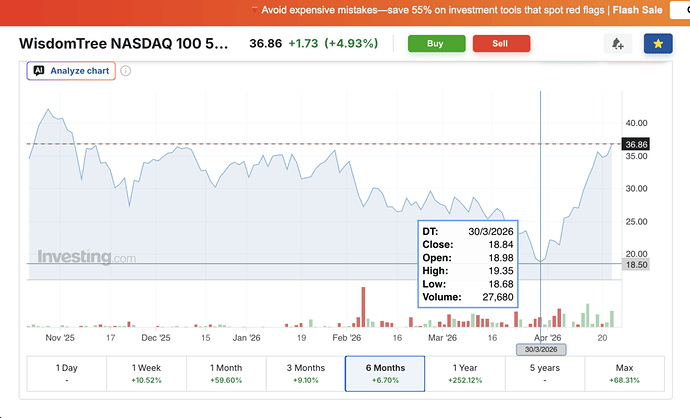The image size is (690, 418).
Task: Create an alert with the bell-plus icon
Action: pos(618,44)
